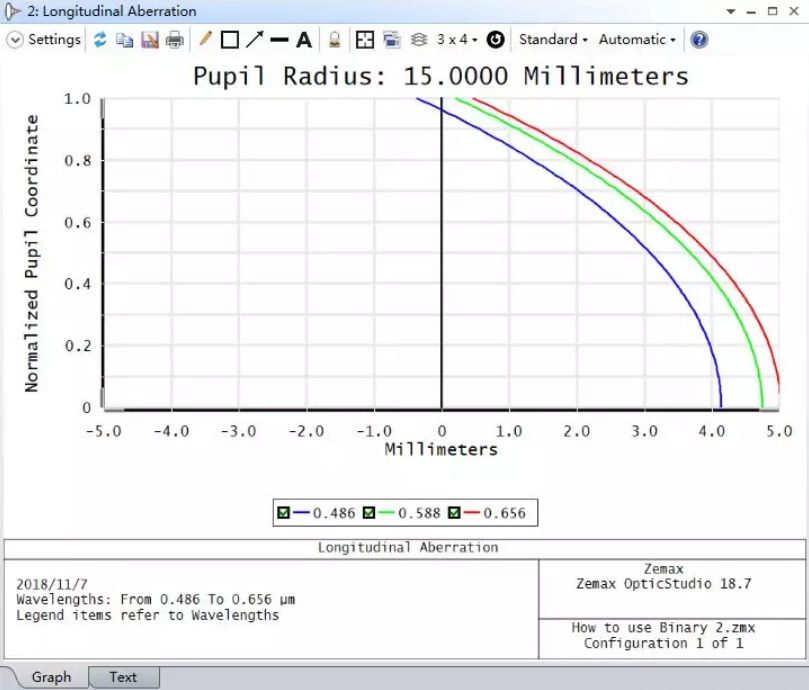This screenshot has width=809, height=690.
Task: Select the rectangle drawing tool
Action: (229, 40)
